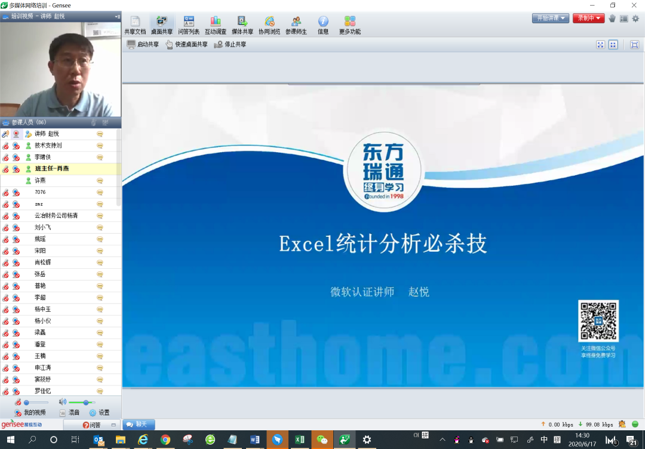Viewport: 645px width, 449px height.
Task: Click the four-arrows fit view icon
Action: (601, 45)
